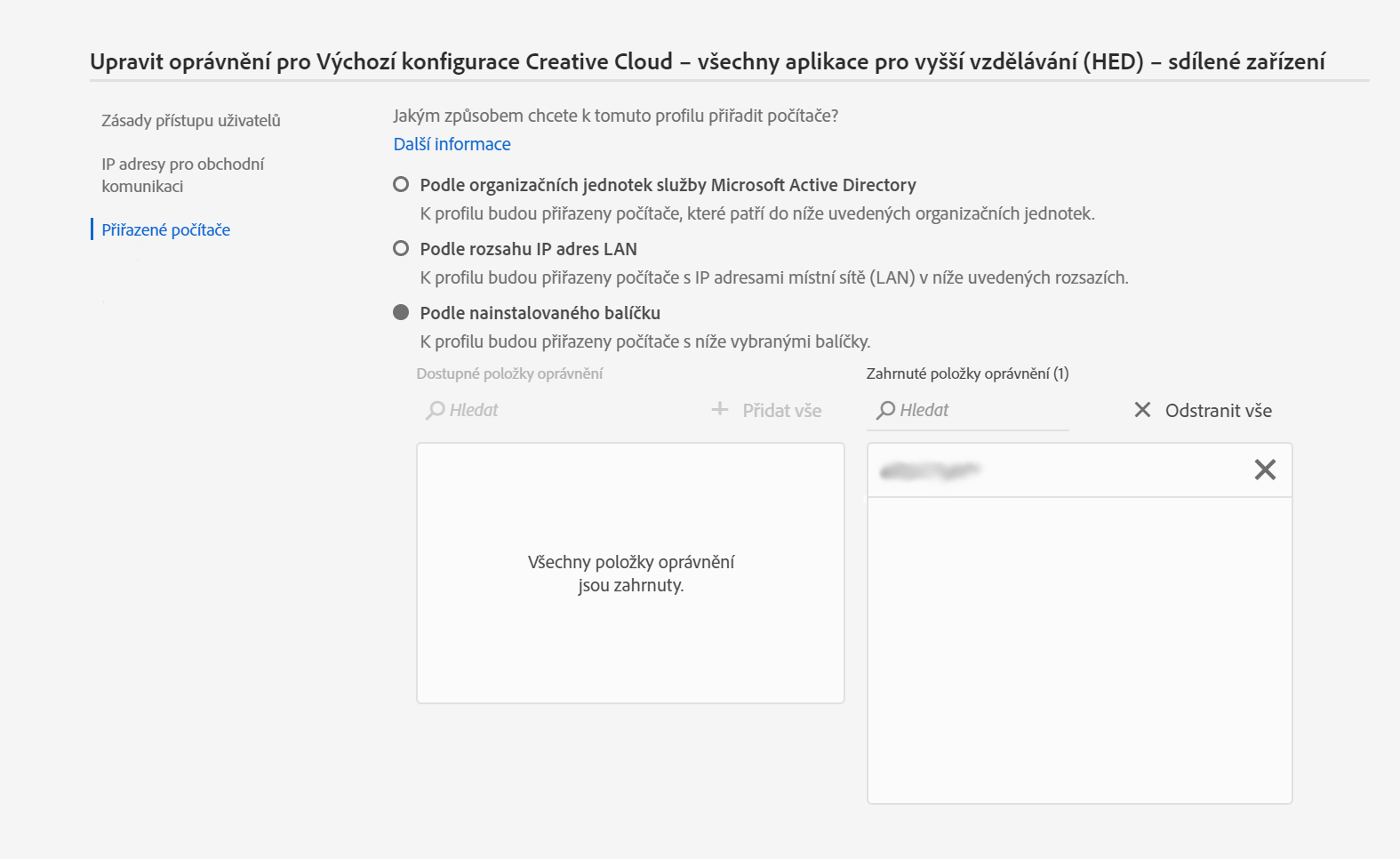Click the Podle rozsahu IP adres LAN label
The width and height of the screenshot is (1400, 859).
click(528, 249)
